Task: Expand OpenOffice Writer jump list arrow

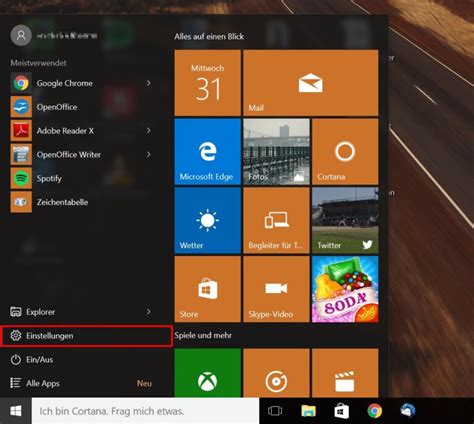Action: 149,154
